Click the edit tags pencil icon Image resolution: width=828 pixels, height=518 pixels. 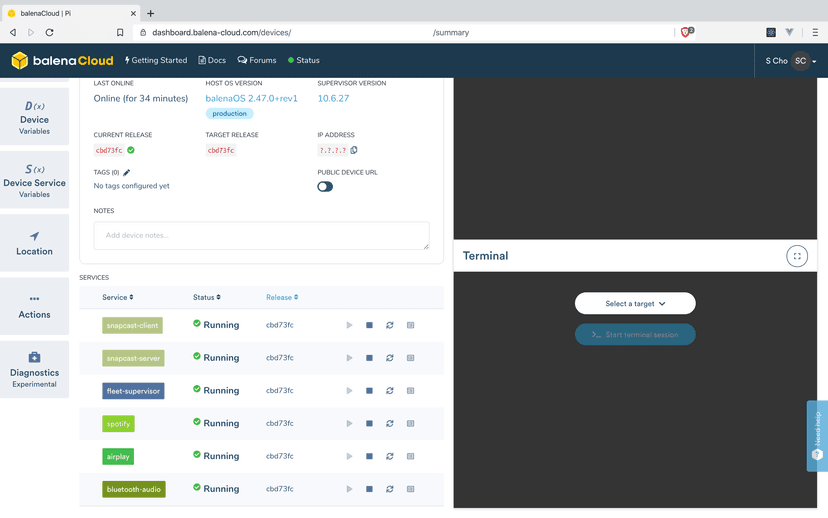tap(127, 173)
